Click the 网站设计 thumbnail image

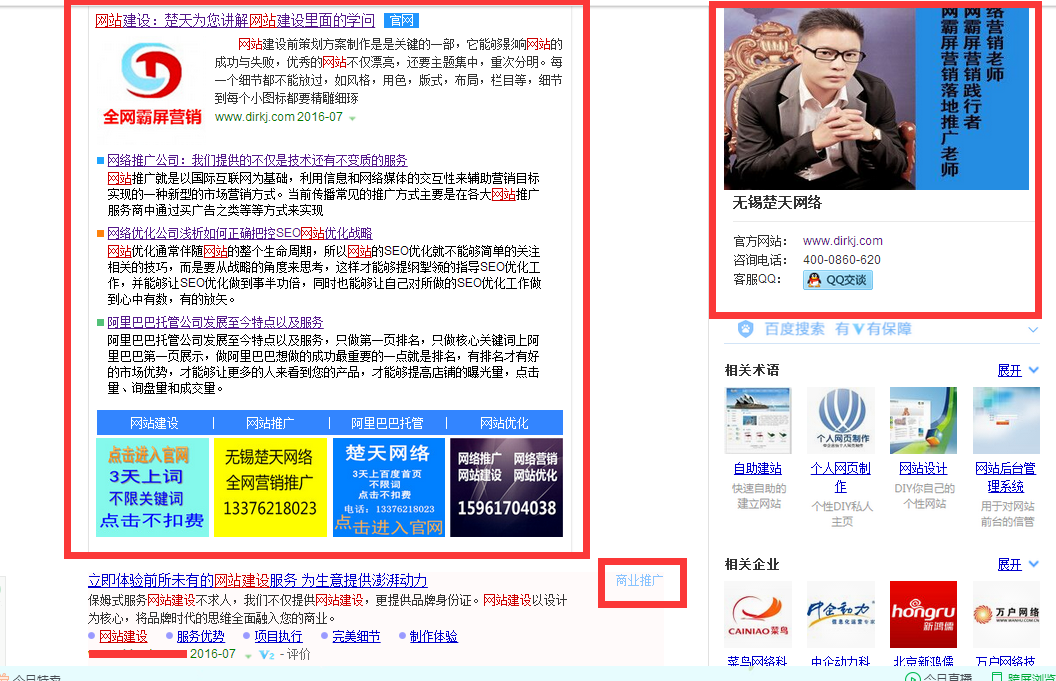pos(923,420)
